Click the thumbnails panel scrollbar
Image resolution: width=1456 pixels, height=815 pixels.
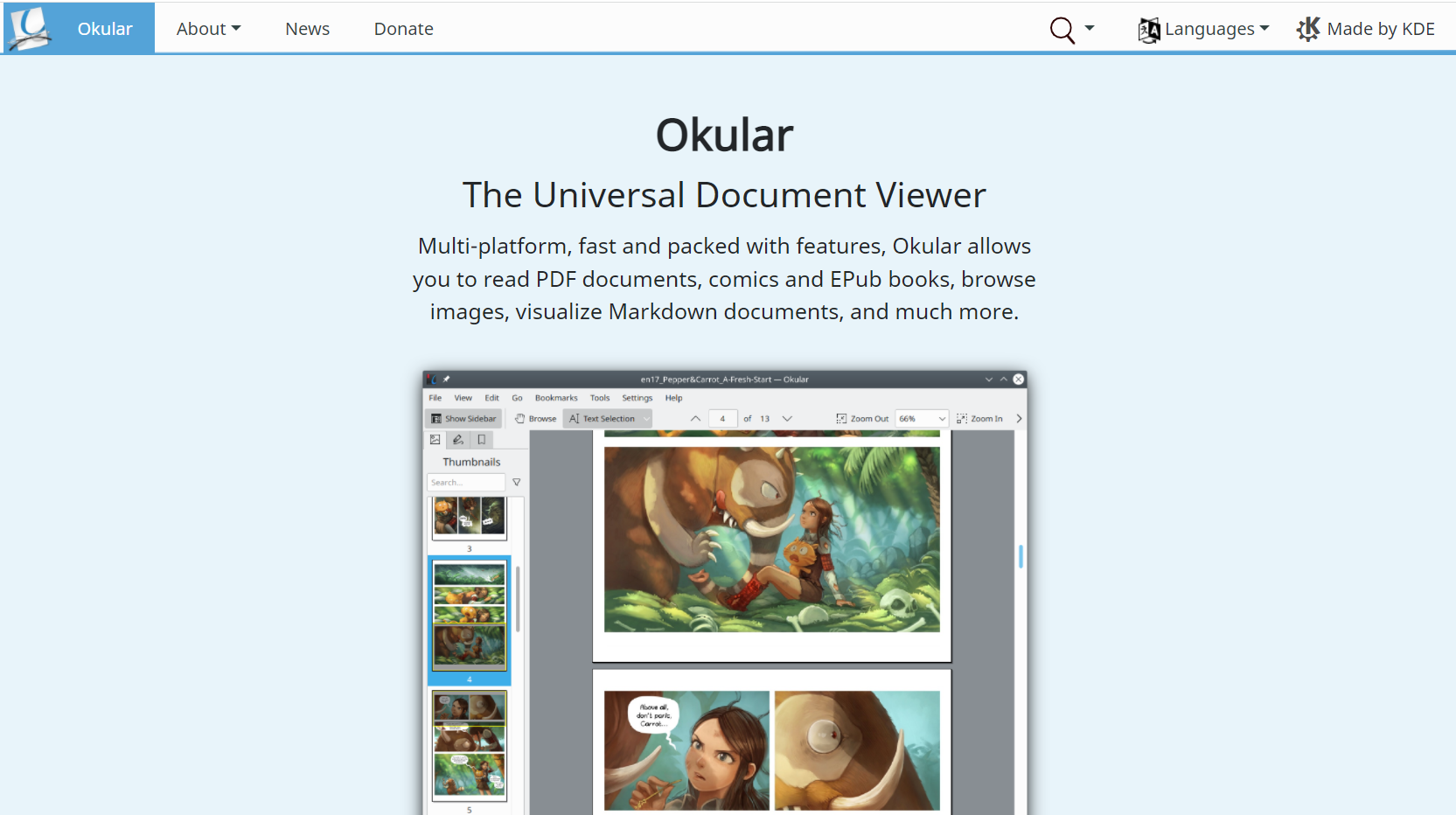click(518, 599)
